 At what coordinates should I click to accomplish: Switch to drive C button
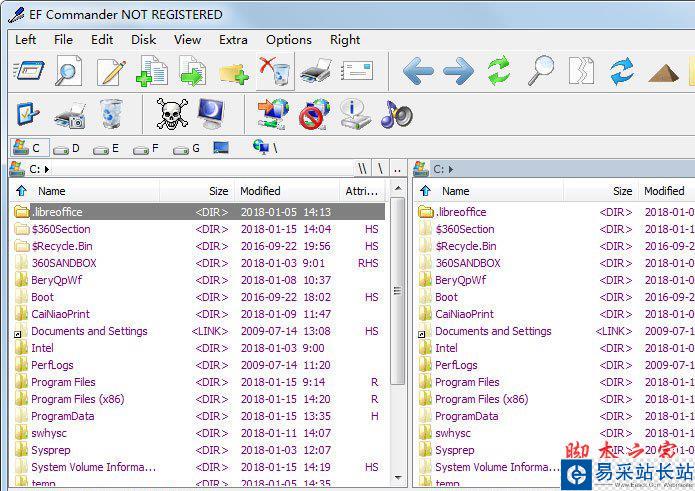30,148
